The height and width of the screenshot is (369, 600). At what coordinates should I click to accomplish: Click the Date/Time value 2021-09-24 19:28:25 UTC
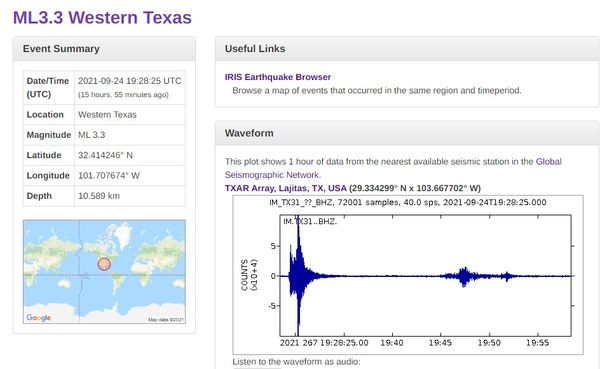coord(130,81)
